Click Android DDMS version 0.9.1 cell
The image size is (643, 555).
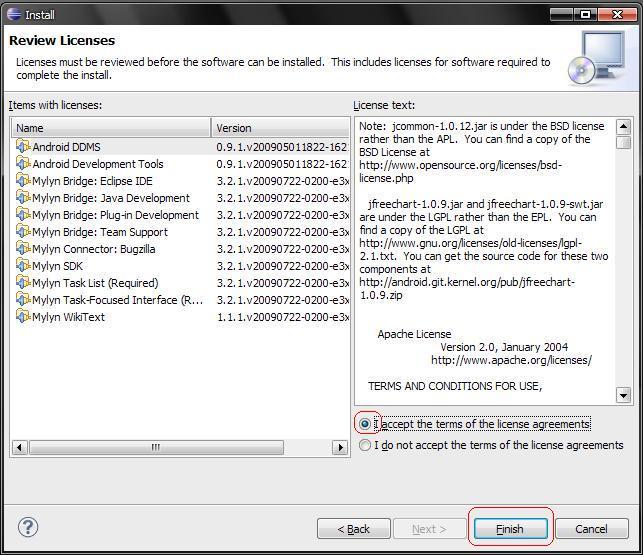pyautogui.click(x=282, y=147)
